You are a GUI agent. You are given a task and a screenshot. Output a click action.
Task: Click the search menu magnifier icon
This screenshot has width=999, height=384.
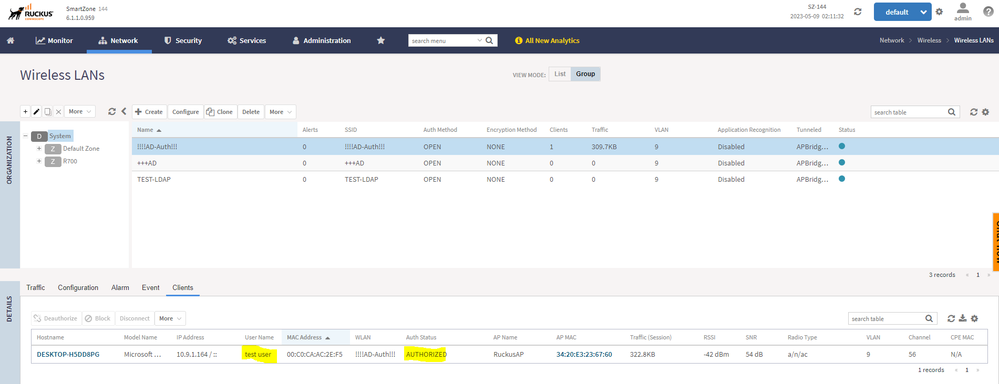(489, 41)
